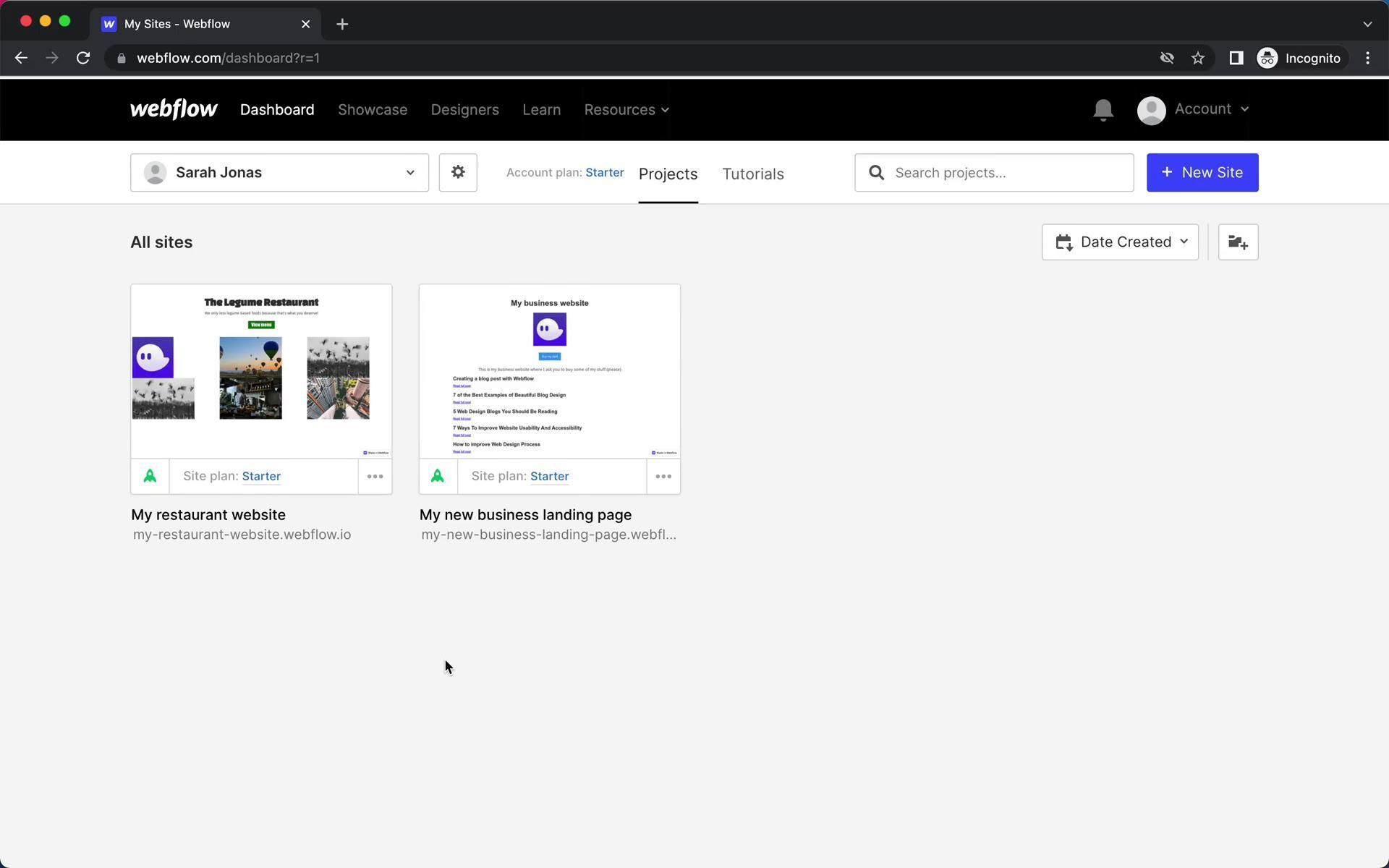Image resolution: width=1389 pixels, height=868 pixels.
Task: Open the My restaurant website thumbnail
Action: [x=261, y=371]
